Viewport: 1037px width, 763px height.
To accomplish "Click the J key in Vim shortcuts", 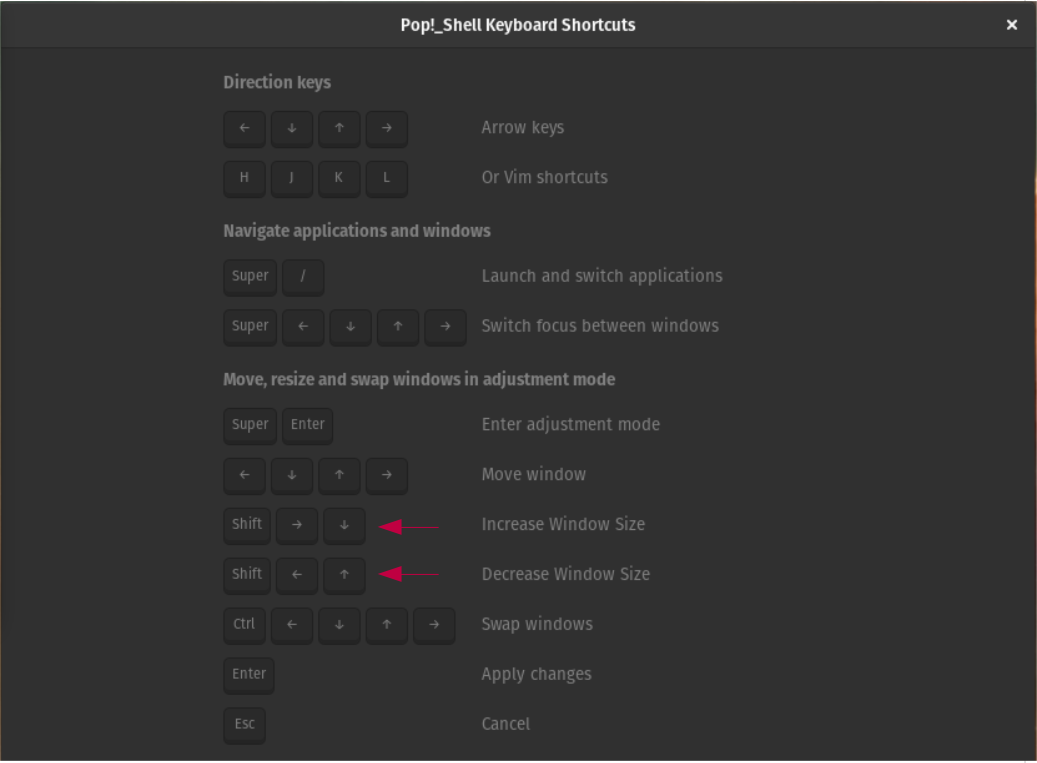I will (x=291, y=178).
